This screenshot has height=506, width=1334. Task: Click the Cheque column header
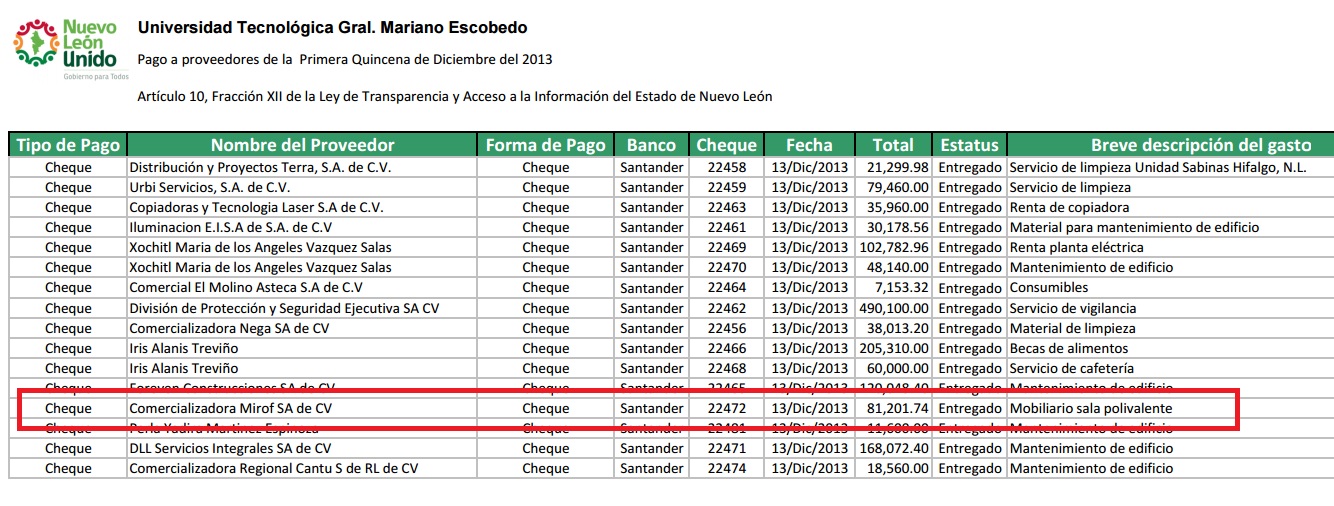point(727,145)
